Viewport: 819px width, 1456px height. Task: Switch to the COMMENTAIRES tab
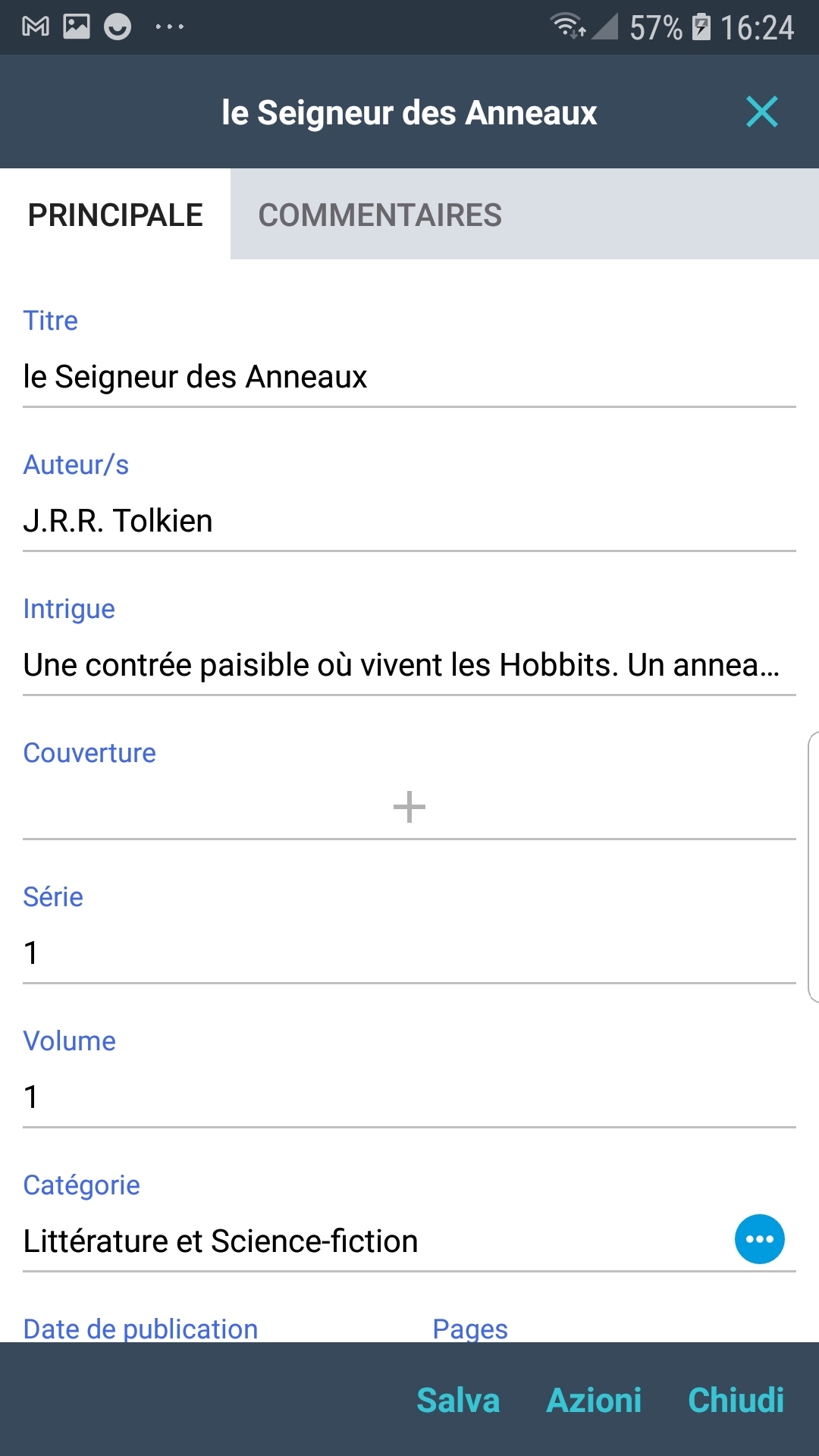pos(380,215)
